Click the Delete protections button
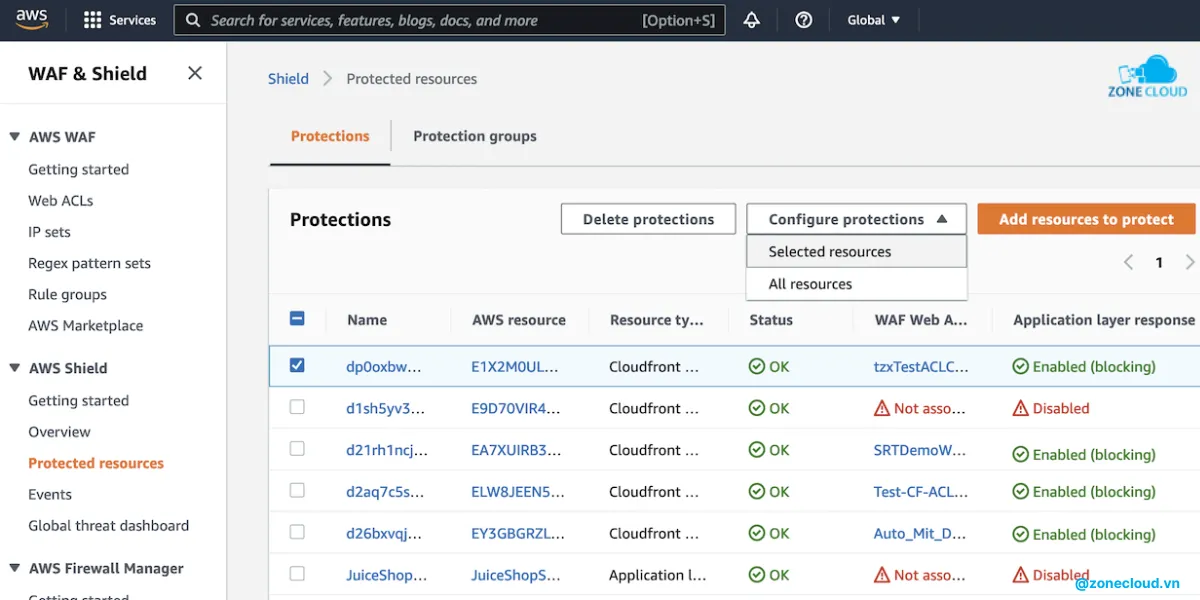Screen dimensions: 1200x600 (x=648, y=219)
